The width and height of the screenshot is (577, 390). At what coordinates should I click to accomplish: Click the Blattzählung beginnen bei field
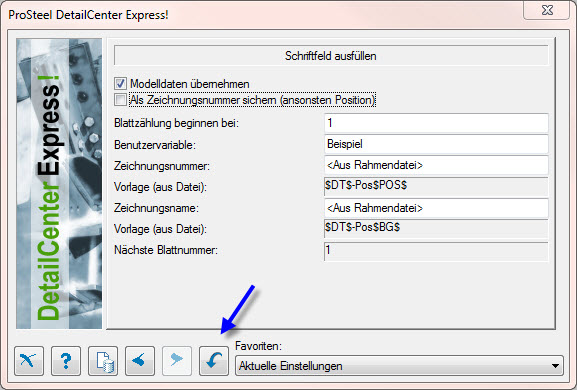(436, 123)
